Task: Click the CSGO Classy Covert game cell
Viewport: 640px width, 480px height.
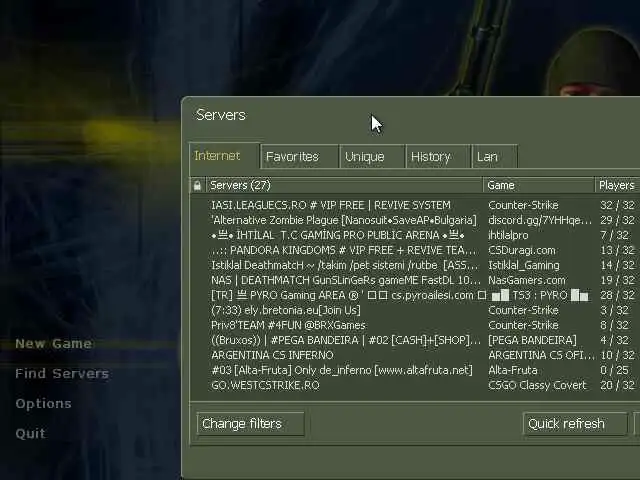Action: [x=537, y=385]
